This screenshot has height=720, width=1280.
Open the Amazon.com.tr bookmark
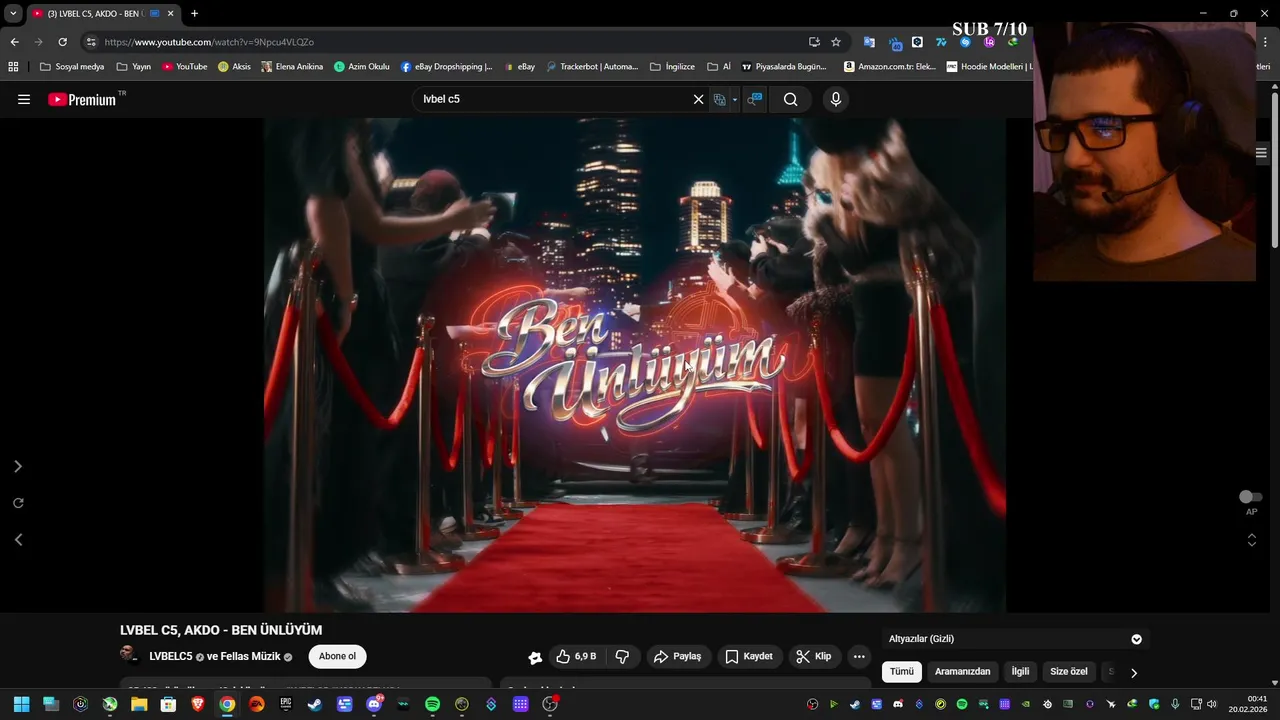click(x=890, y=67)
